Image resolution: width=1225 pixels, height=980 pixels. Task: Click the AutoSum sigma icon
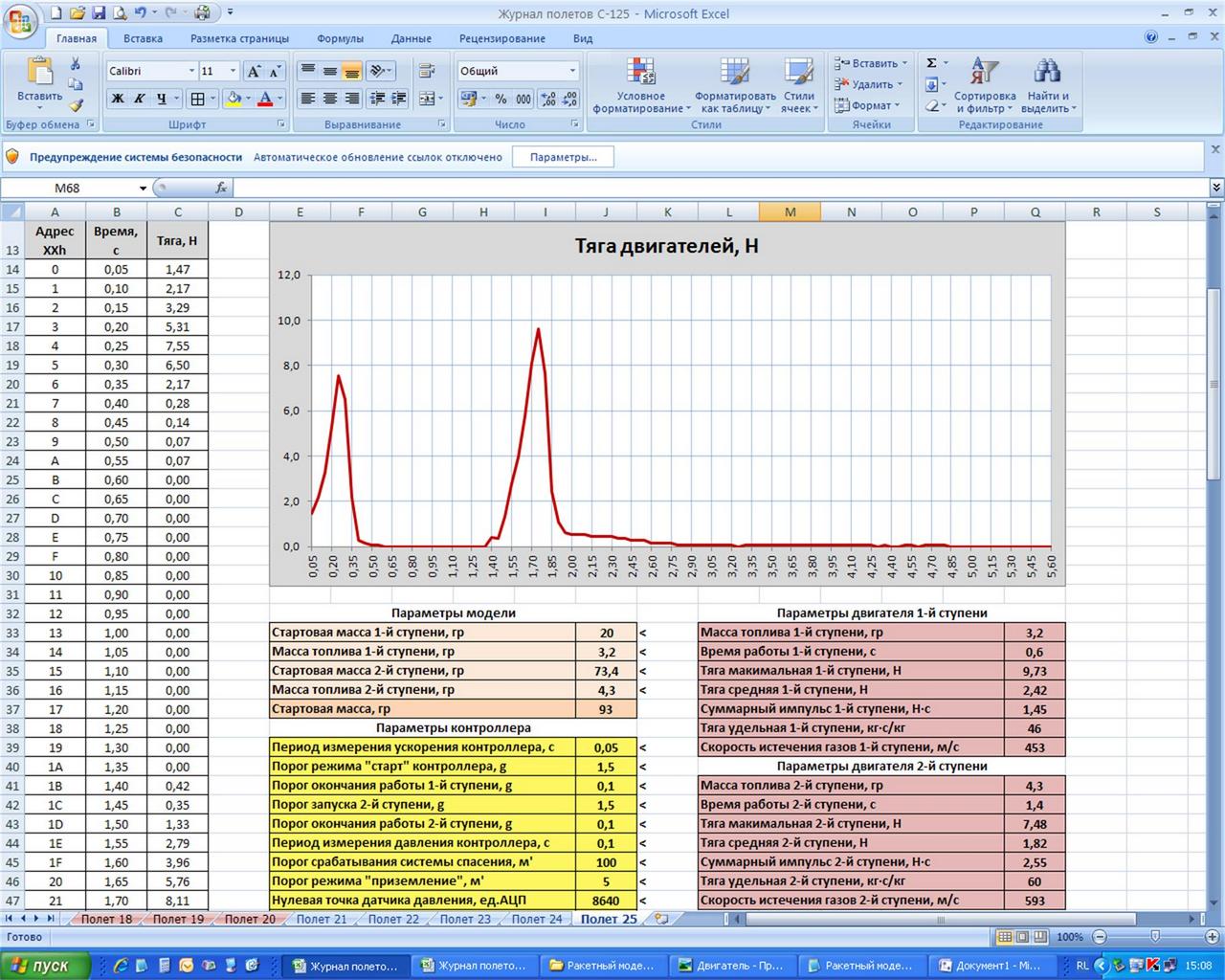(x=931, y=63)
